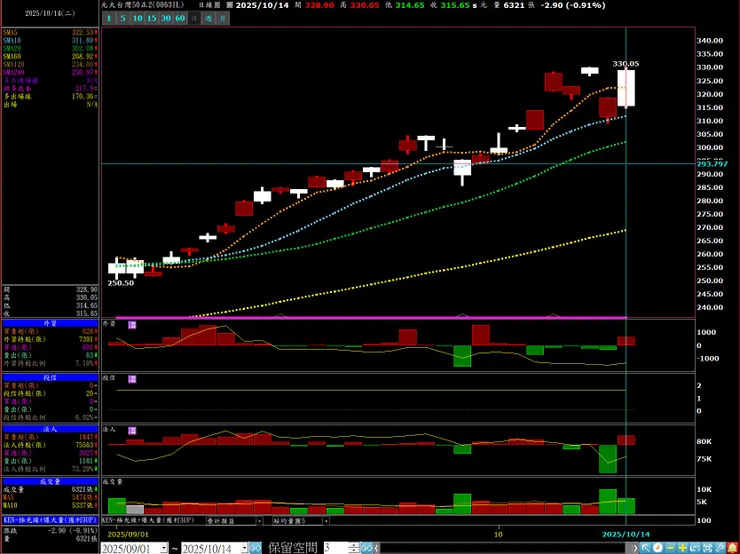740x554 pixels.
Task: Click the right arrow of horizontal scrollbar
Action: click(635, 548)
